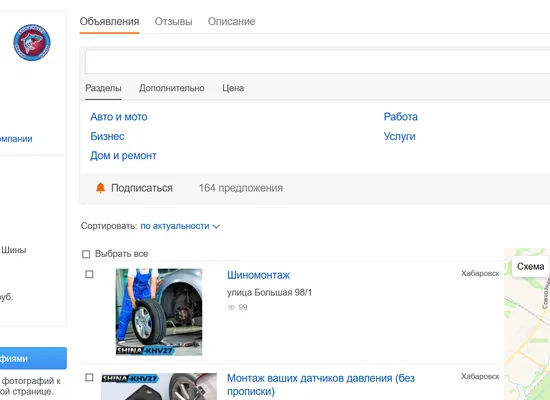Open the Авто и мото section link
The image size is (550, 400).
coord(119,117)
